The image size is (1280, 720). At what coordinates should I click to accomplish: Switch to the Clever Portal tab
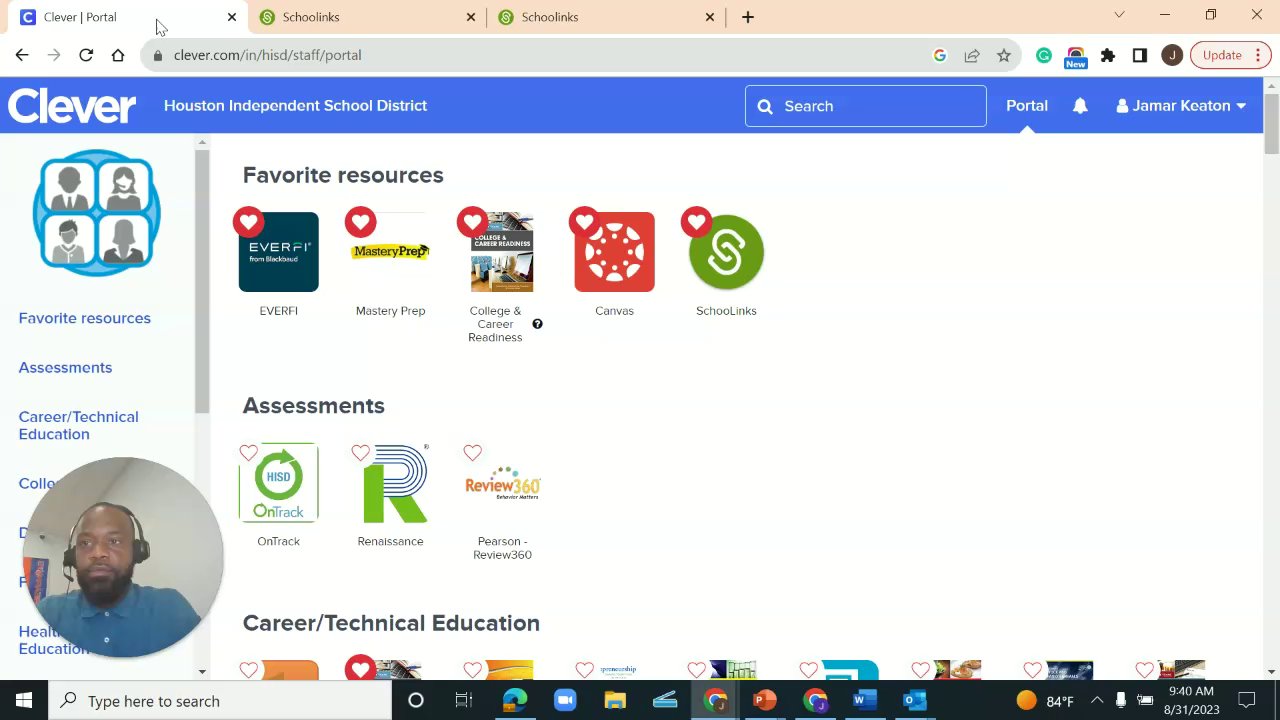point(125,17)
